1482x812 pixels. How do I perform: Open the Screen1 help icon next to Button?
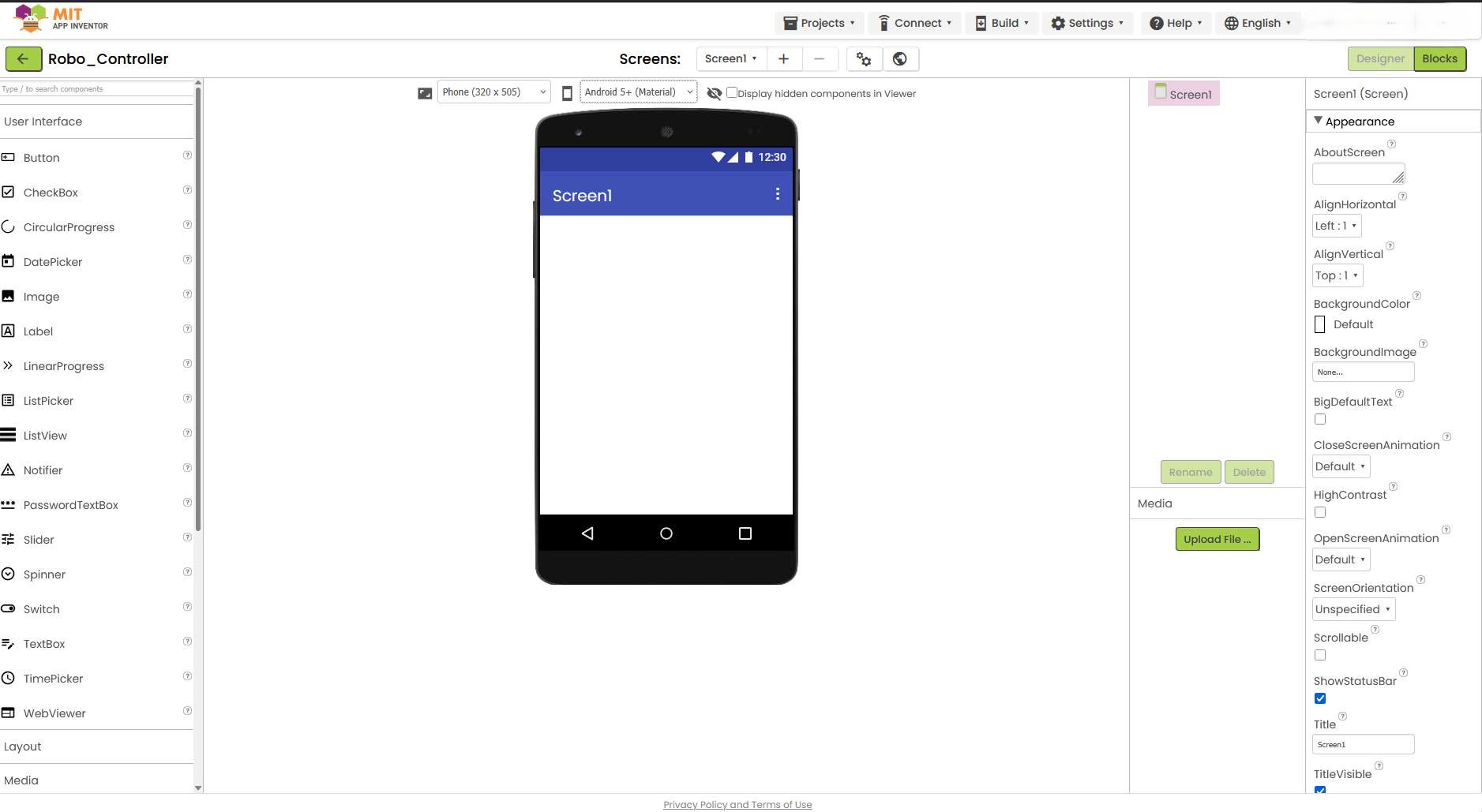pos(187,155)
